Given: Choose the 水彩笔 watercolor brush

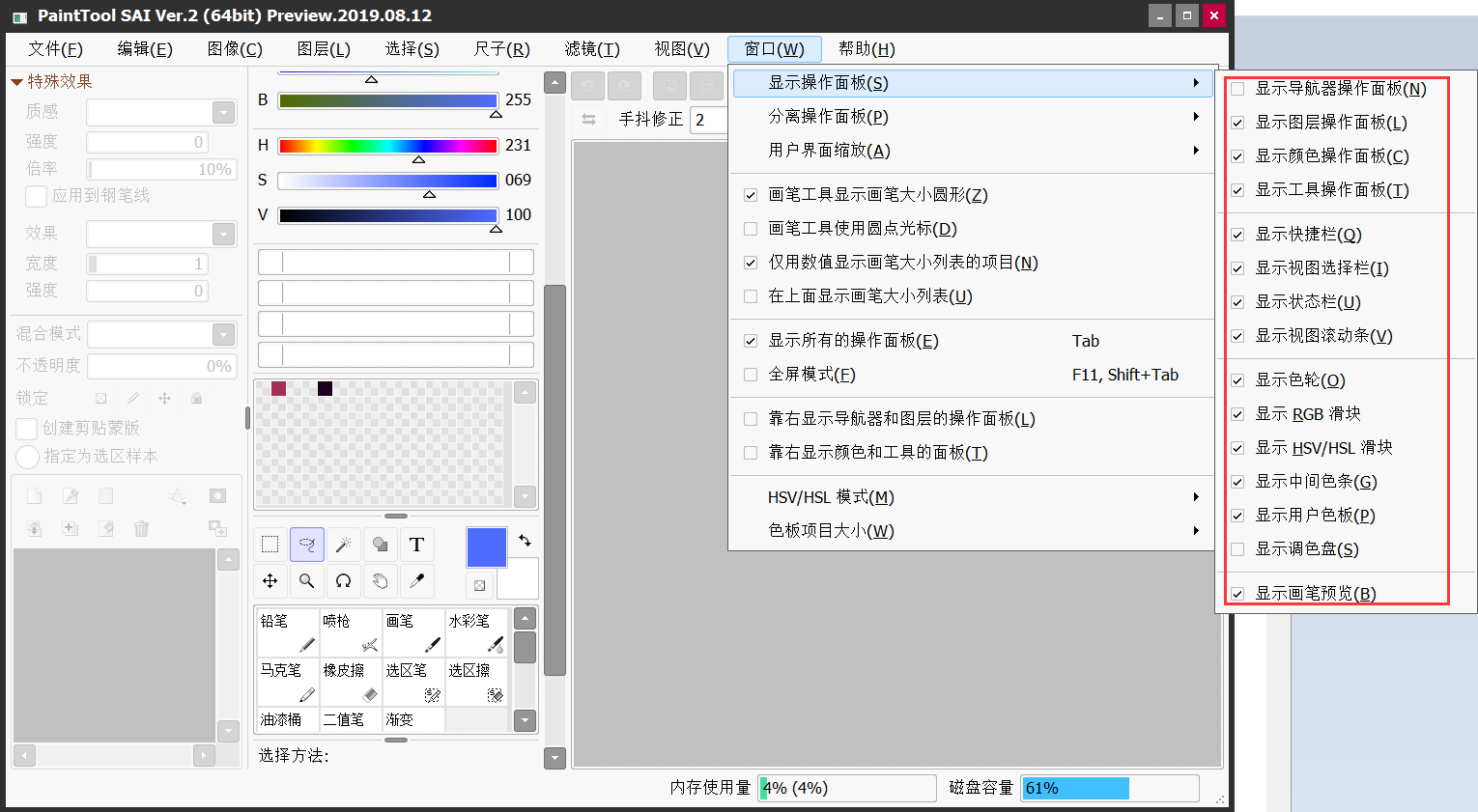Looking at the screenshot, I should point(476,632).
